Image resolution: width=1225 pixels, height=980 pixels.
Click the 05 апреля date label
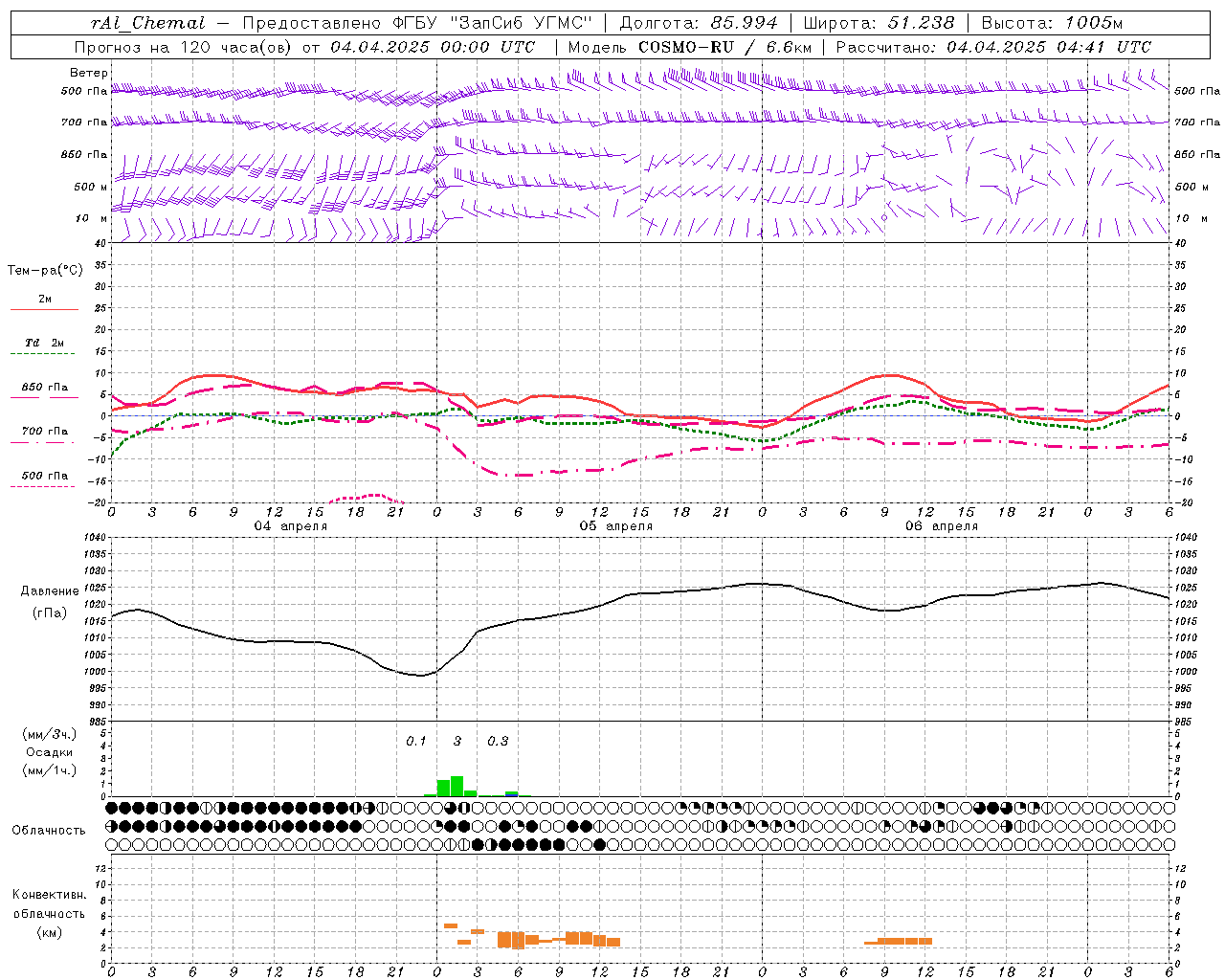(615, 526)
